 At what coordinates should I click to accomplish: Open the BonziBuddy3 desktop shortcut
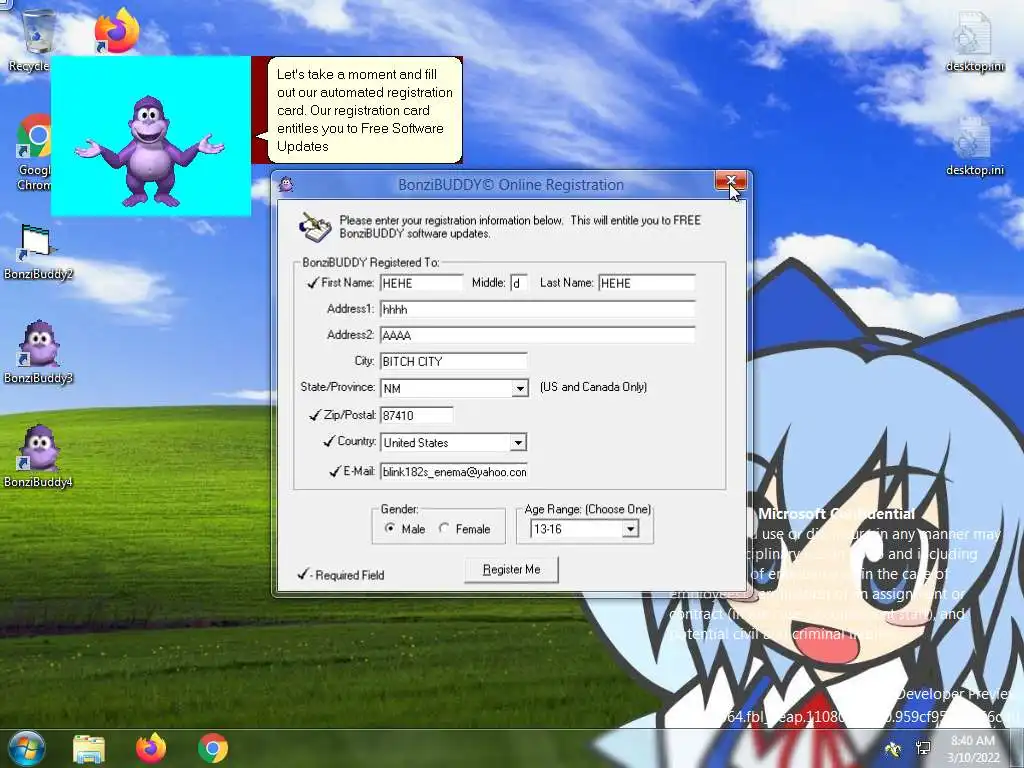click(x=38, y=353)
